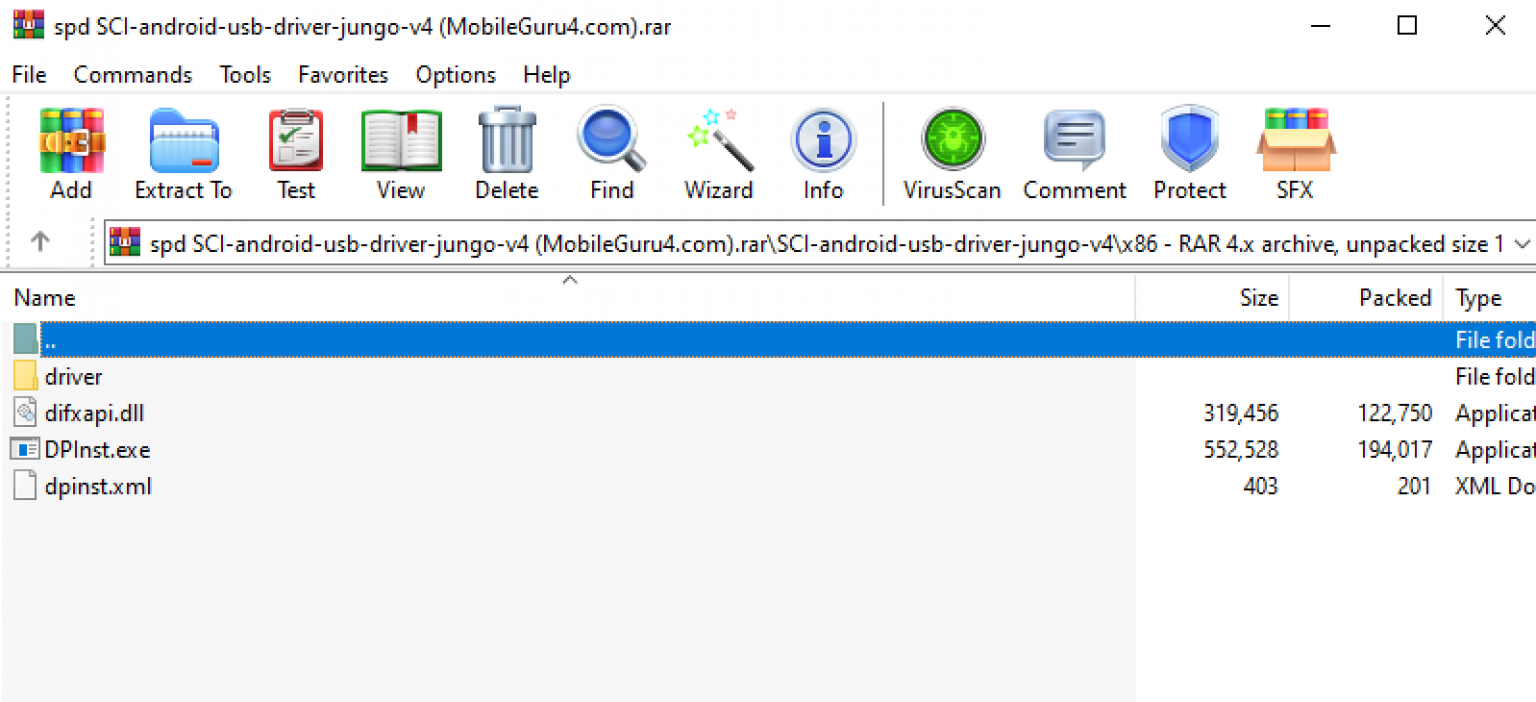Collapse sorting by clicking the Name column caret
This screenshot has height=702, width=1536.
point(570,280)
